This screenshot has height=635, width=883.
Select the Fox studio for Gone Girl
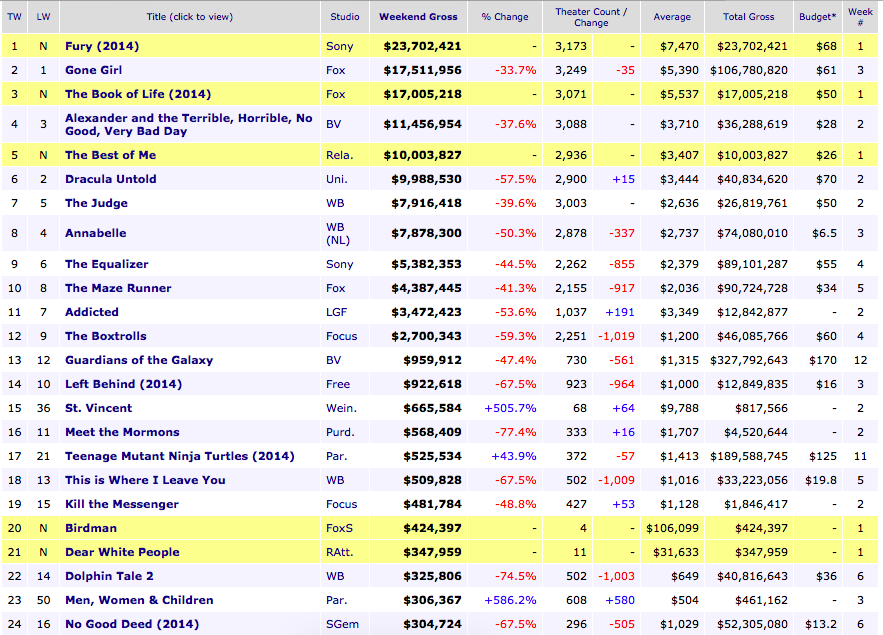point(336,70)
